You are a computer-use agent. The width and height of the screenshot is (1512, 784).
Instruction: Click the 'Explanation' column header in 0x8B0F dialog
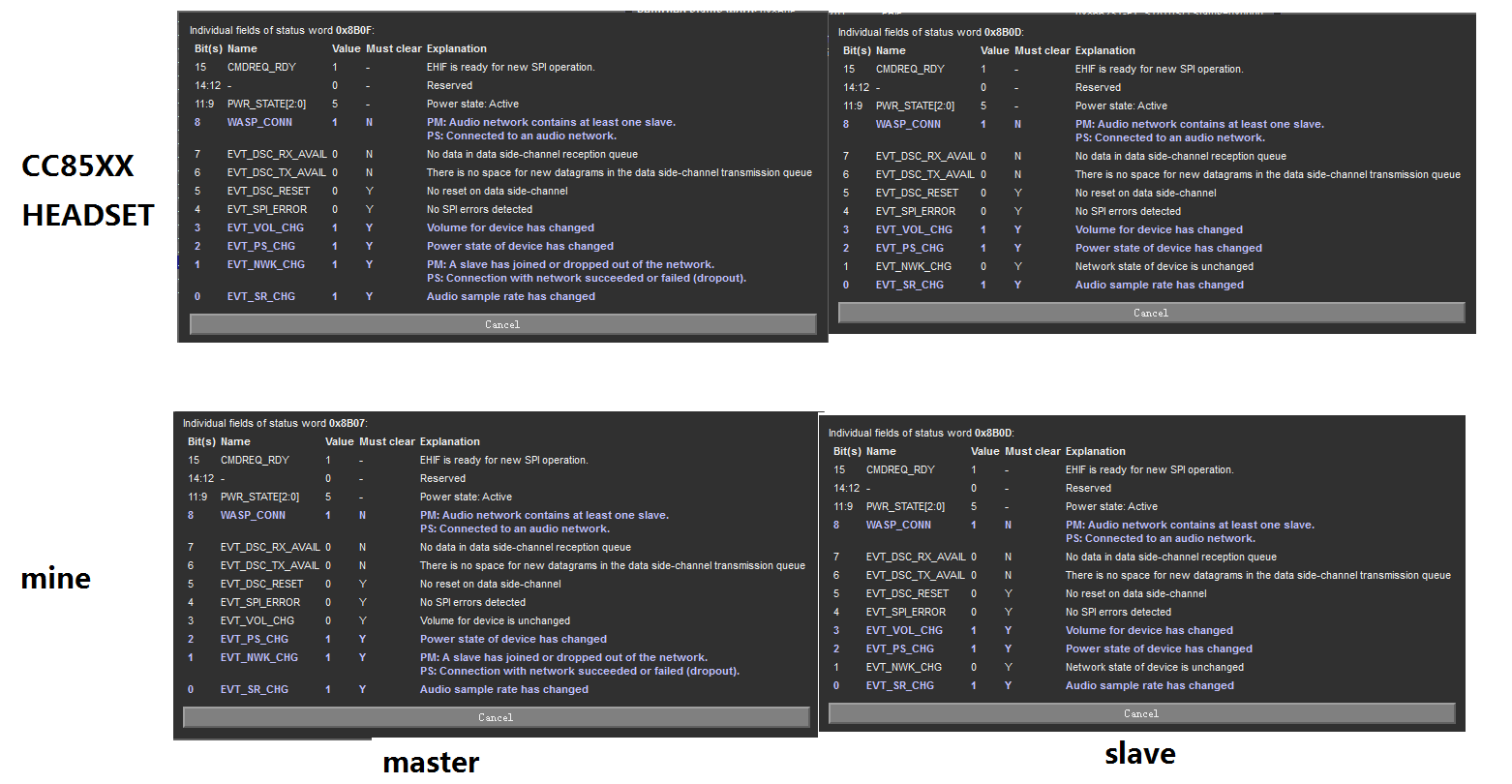click(x=457, y=49)
